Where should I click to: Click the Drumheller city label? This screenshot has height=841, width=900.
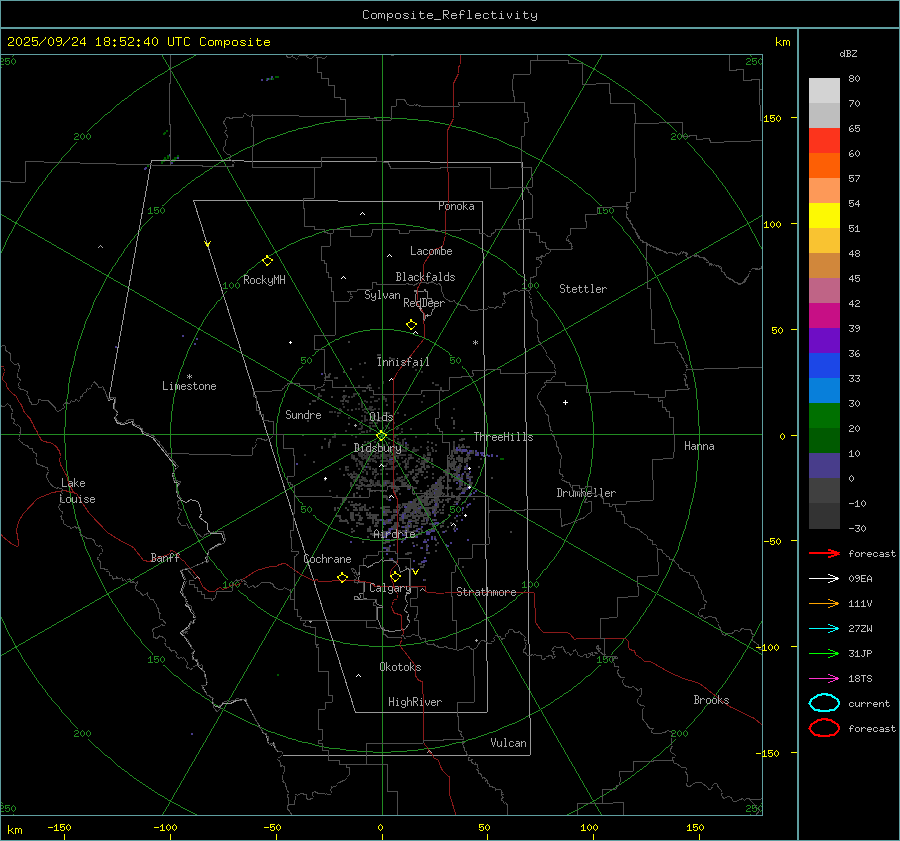tap(586, 493)
